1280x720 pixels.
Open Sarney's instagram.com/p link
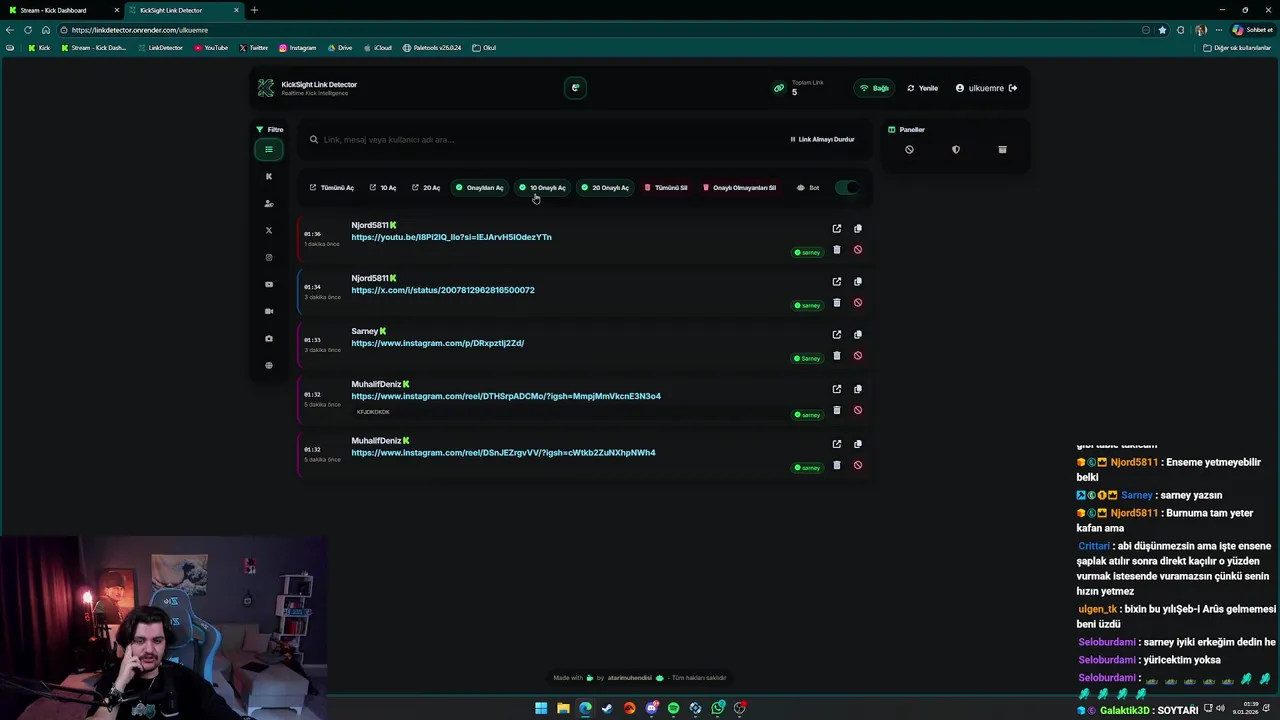[438, 343]
